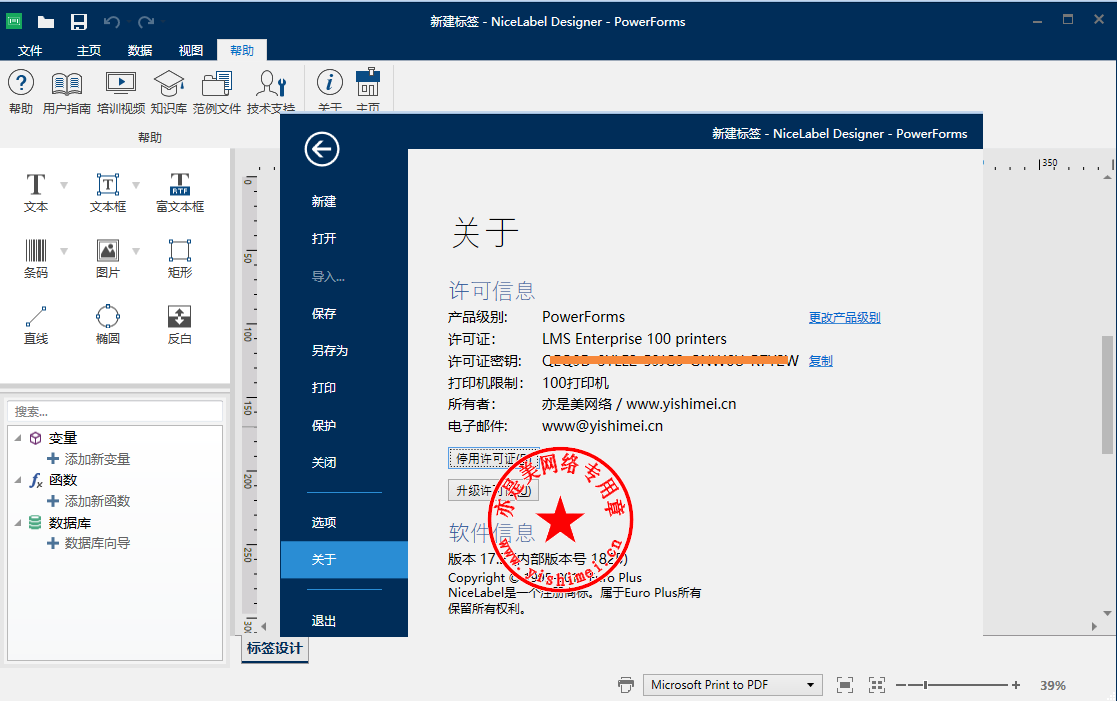Viewport: 1117px width, 701px height.
Task: Click the zoom out minus button
Action: pos(901,685)
